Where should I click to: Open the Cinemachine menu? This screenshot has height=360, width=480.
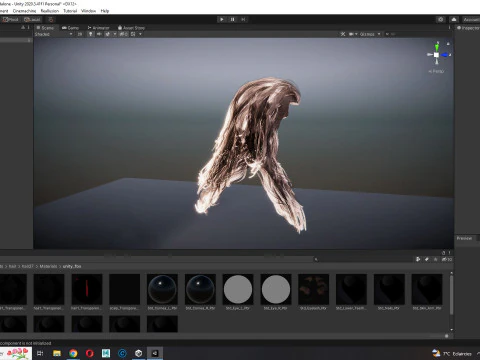[x=24, y=11]
